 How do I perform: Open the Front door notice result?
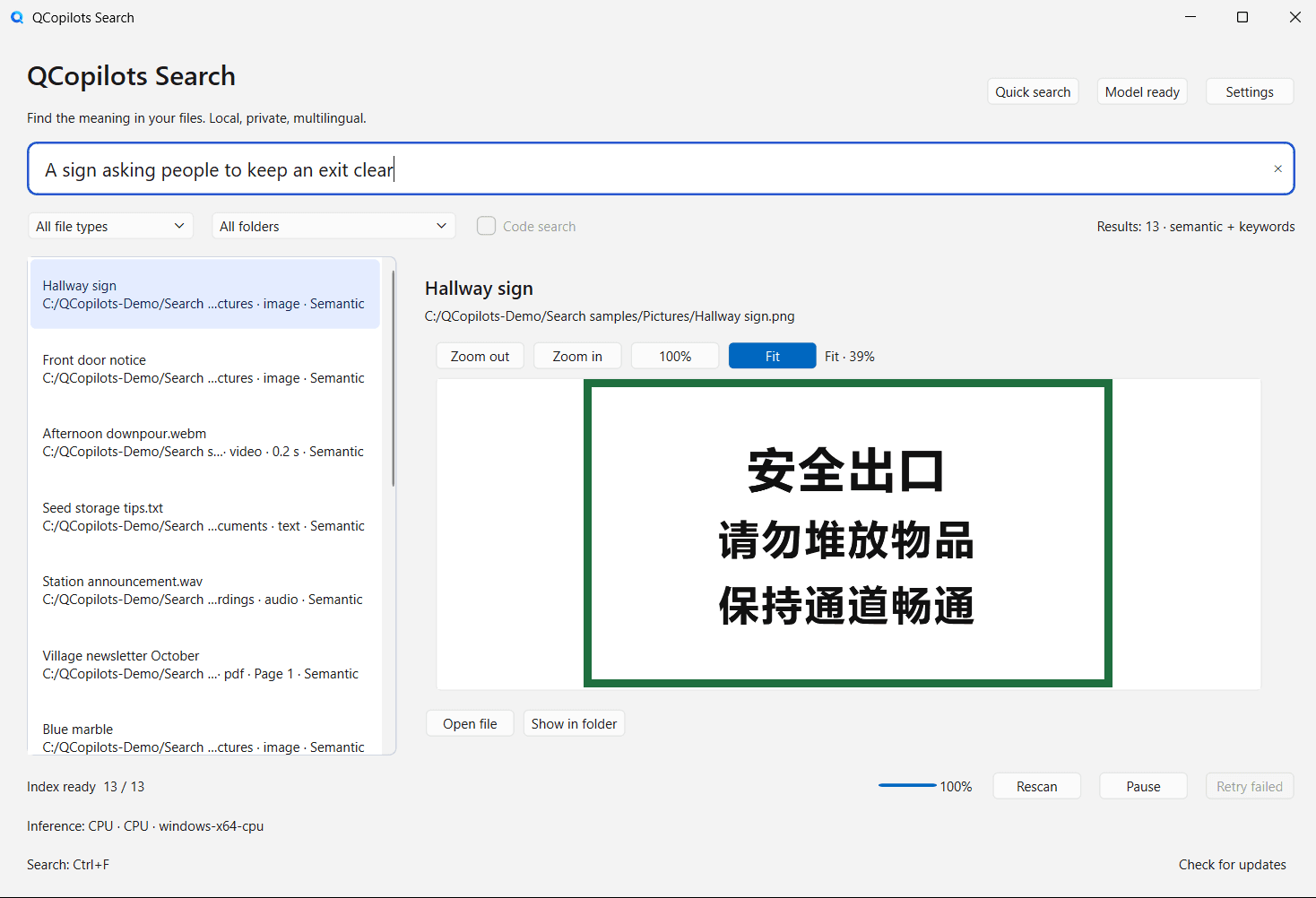click(x=205, y=368)
